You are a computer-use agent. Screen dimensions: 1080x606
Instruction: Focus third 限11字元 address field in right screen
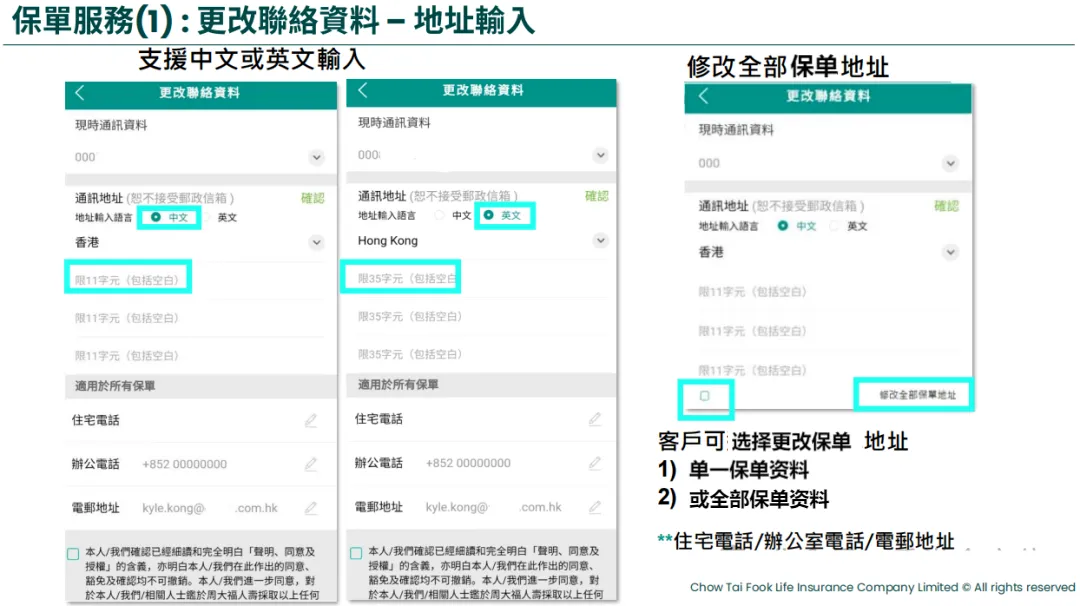click(x=828, y=370)
